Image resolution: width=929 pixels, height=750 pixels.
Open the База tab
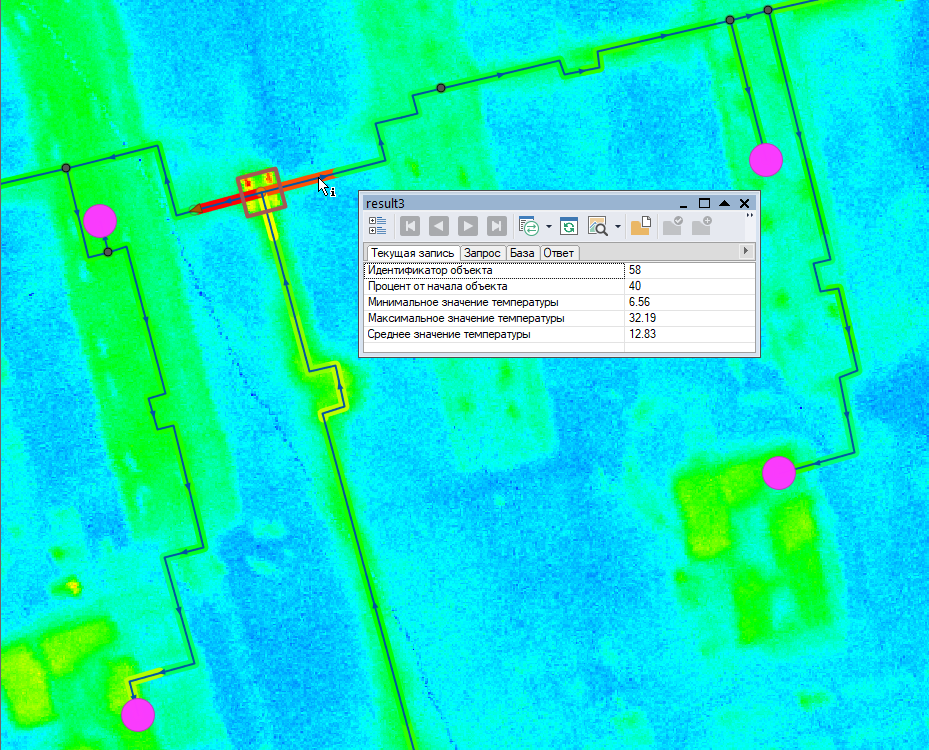coord(522,253)
